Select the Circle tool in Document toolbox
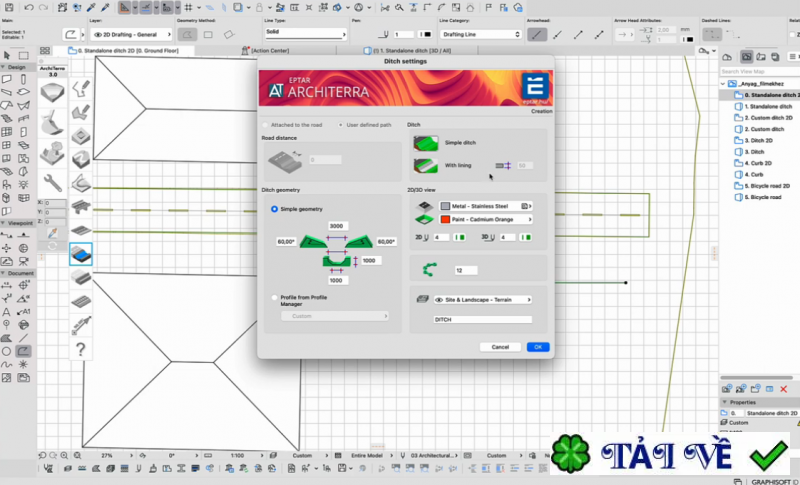The width and height of the screenshot is (800, 485). (7, 351)
